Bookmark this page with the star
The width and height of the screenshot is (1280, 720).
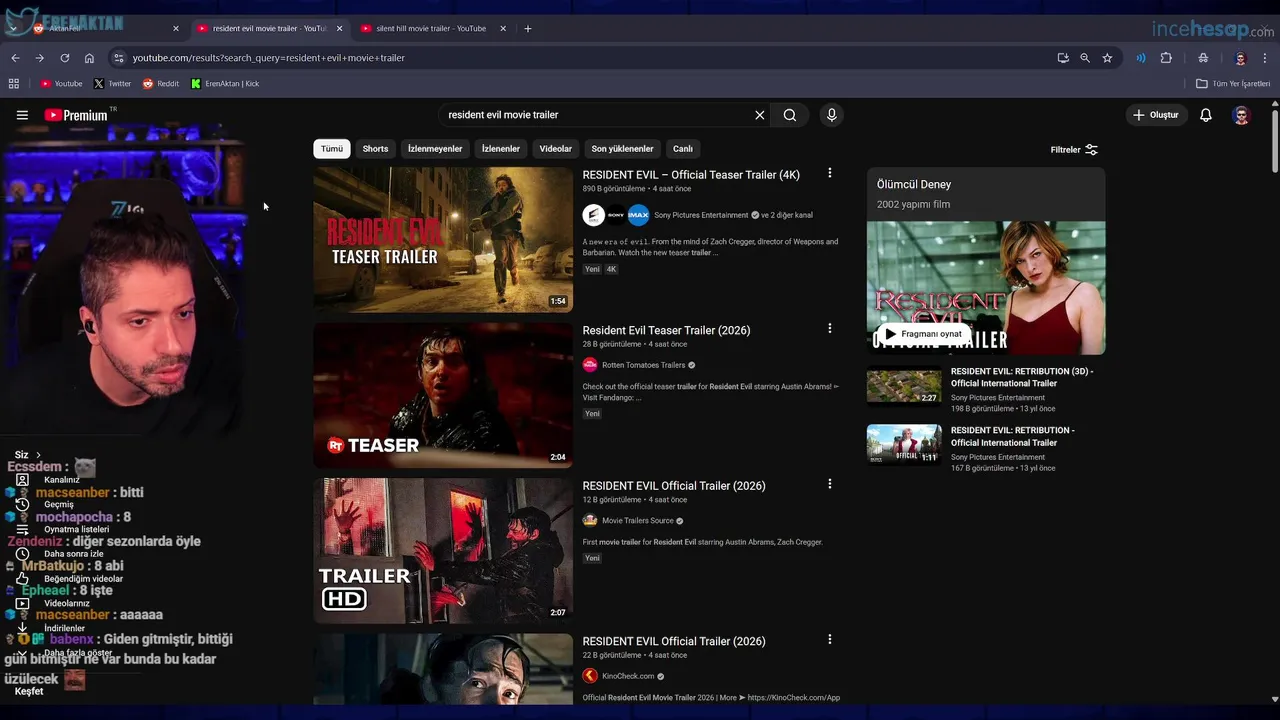(x=1107, y=58)
